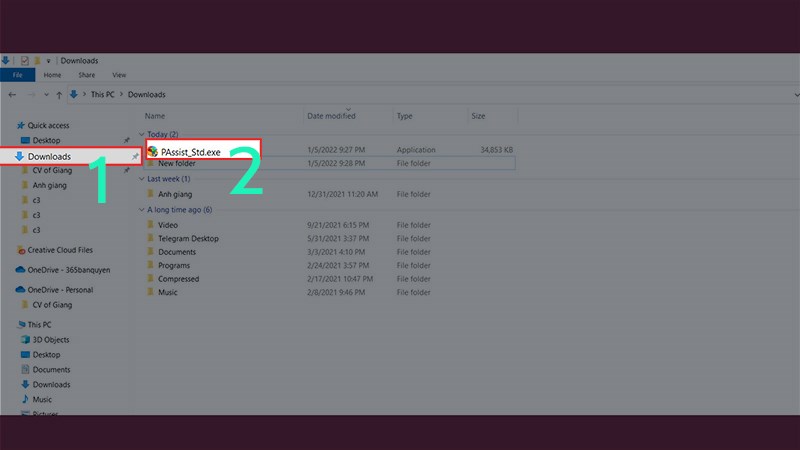Click the Application type of PAssist_Std.exe
The image size is (800, 450).
(x=416, y=150)
